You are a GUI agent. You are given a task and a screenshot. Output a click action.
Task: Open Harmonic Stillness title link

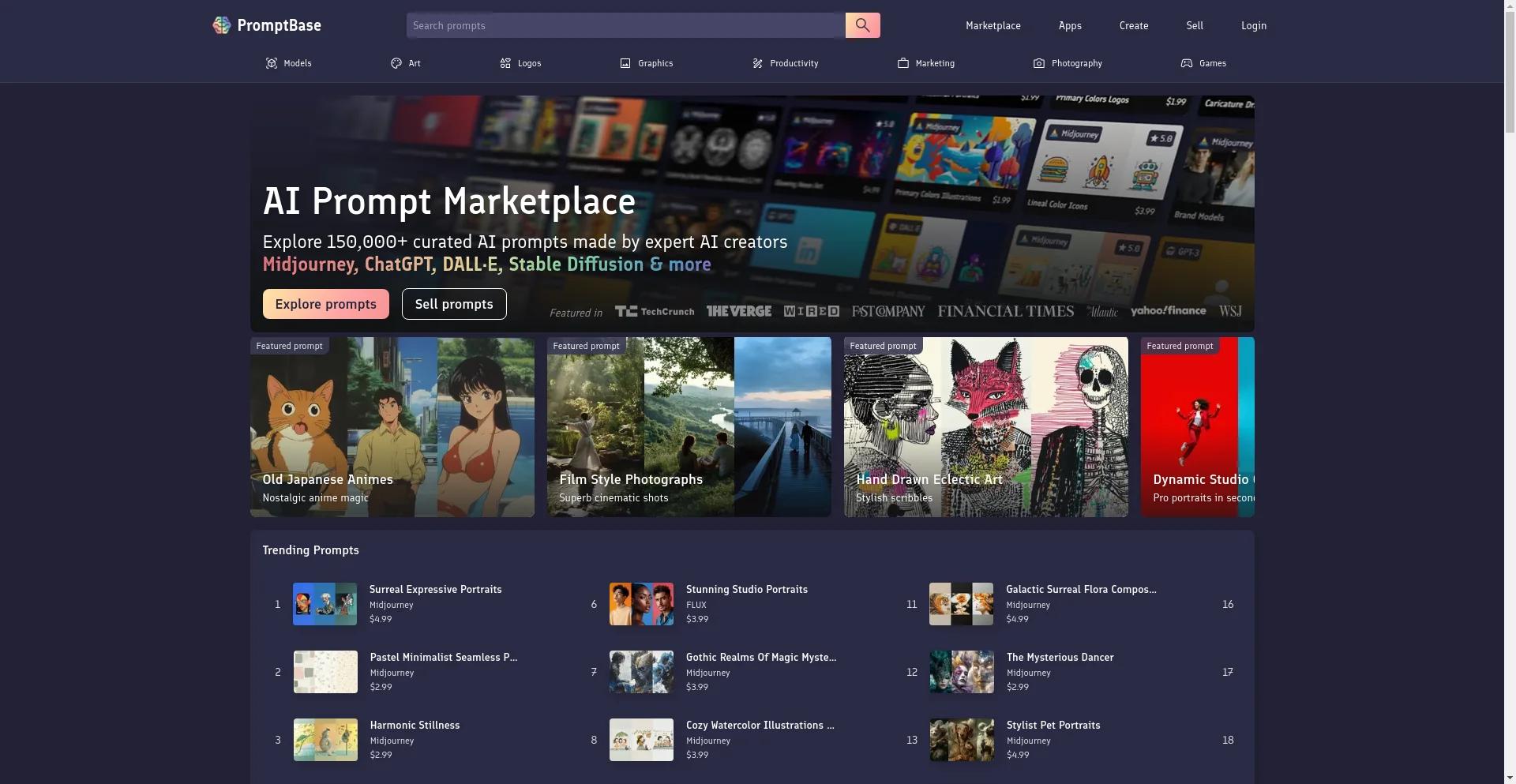[x=415, y=725]
